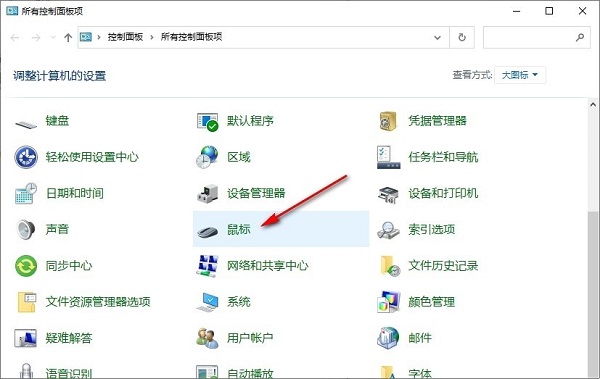Click the 凭据管理器 text label
Viewport: 600px width, 379px height.
[437, 121]
